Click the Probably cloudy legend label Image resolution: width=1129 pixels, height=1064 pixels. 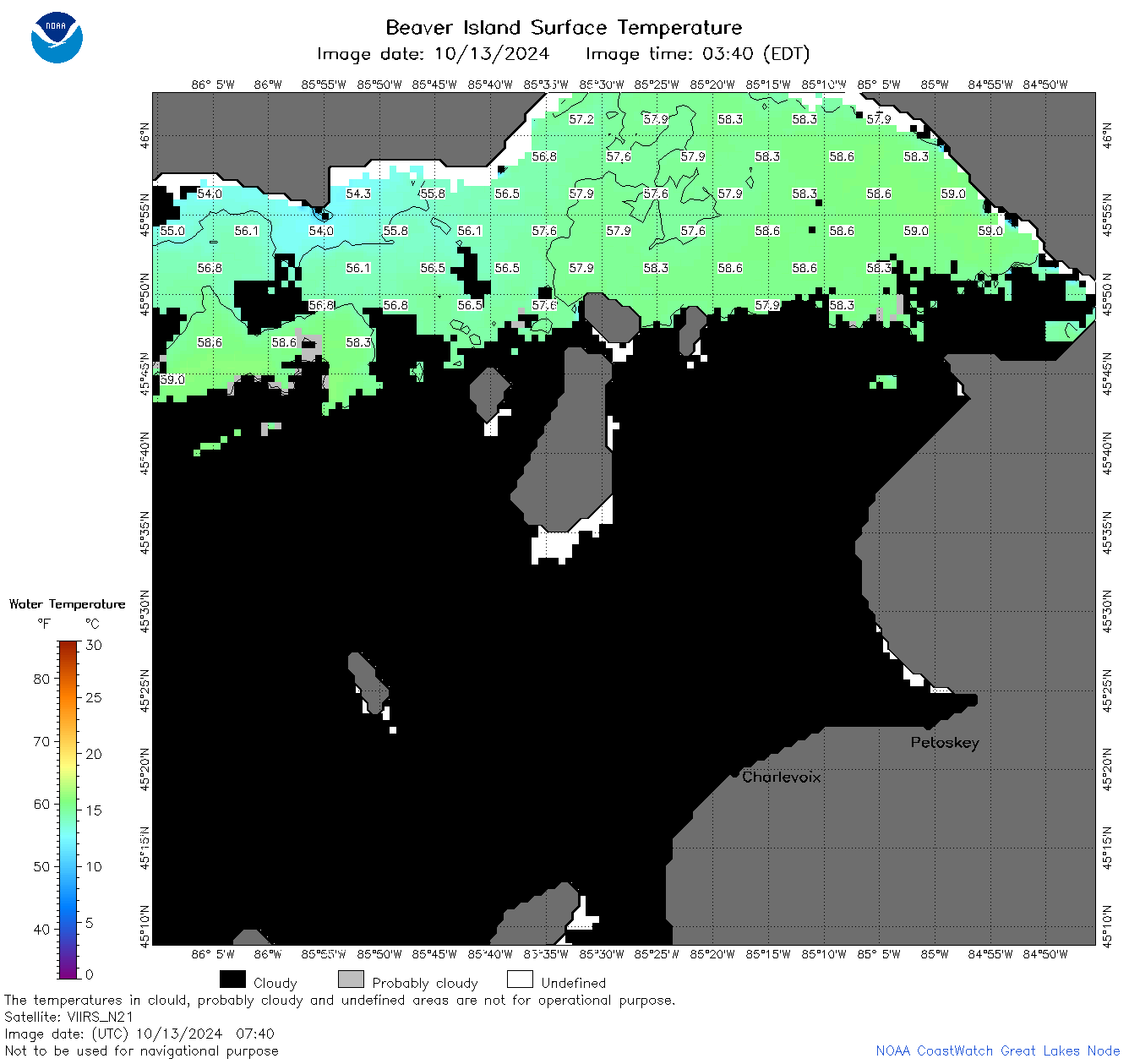tap(425, 983)
